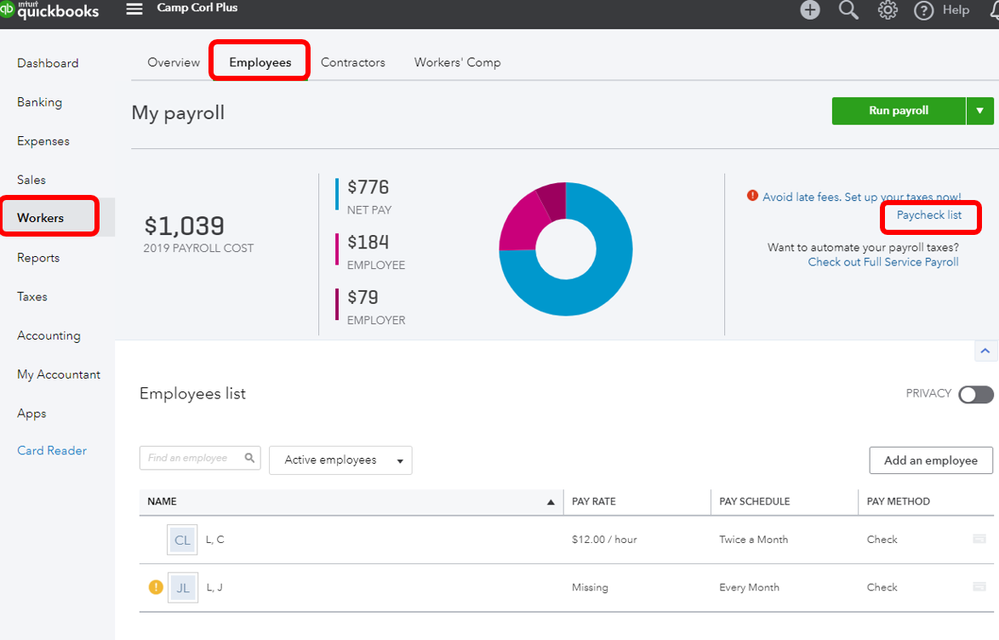This screenshot has height=640, width=999.
Task: Select Workers in the sidebar
Action: click(41, 218)
